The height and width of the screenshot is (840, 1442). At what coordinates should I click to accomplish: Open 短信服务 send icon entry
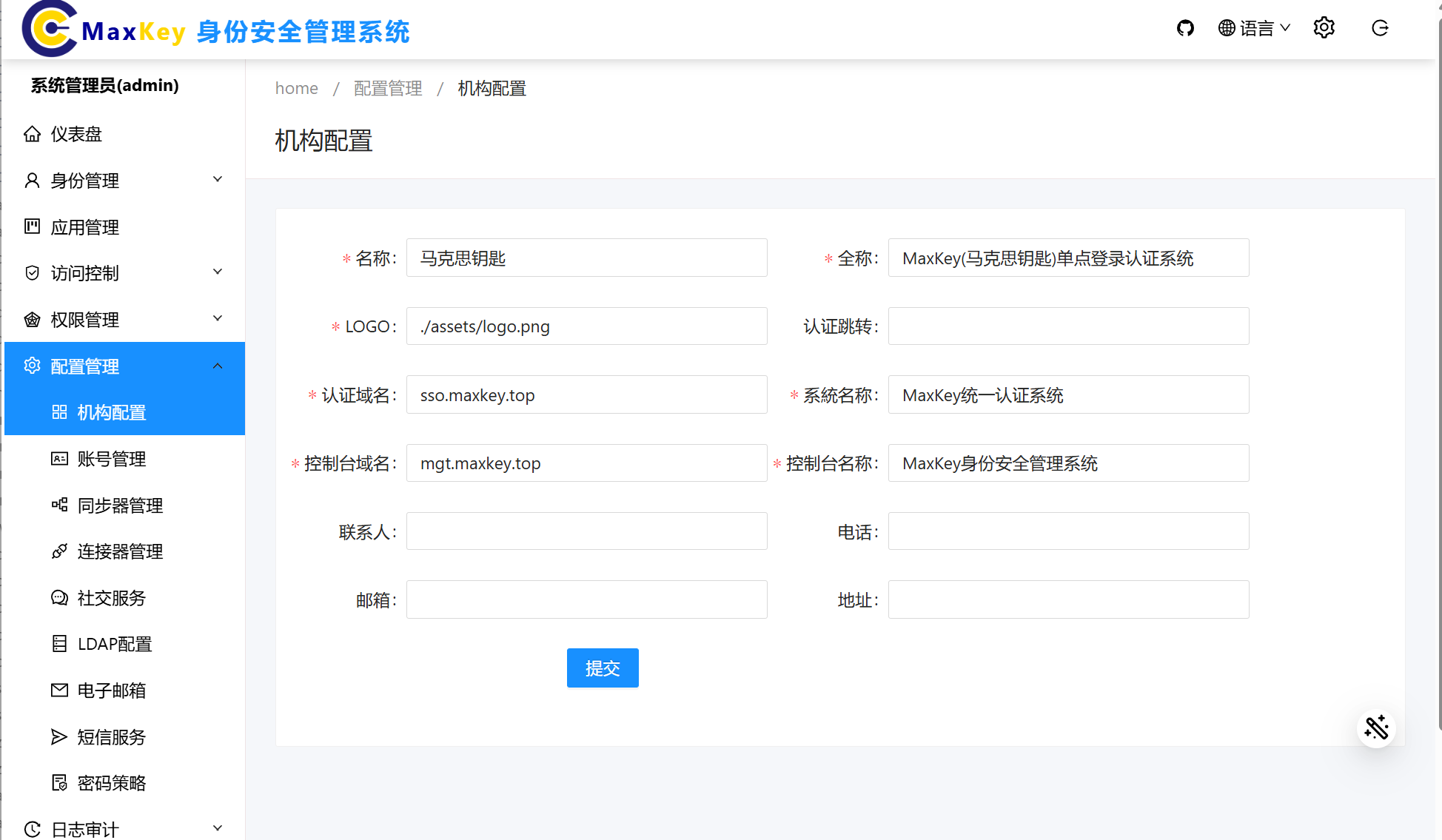(59, 736)
